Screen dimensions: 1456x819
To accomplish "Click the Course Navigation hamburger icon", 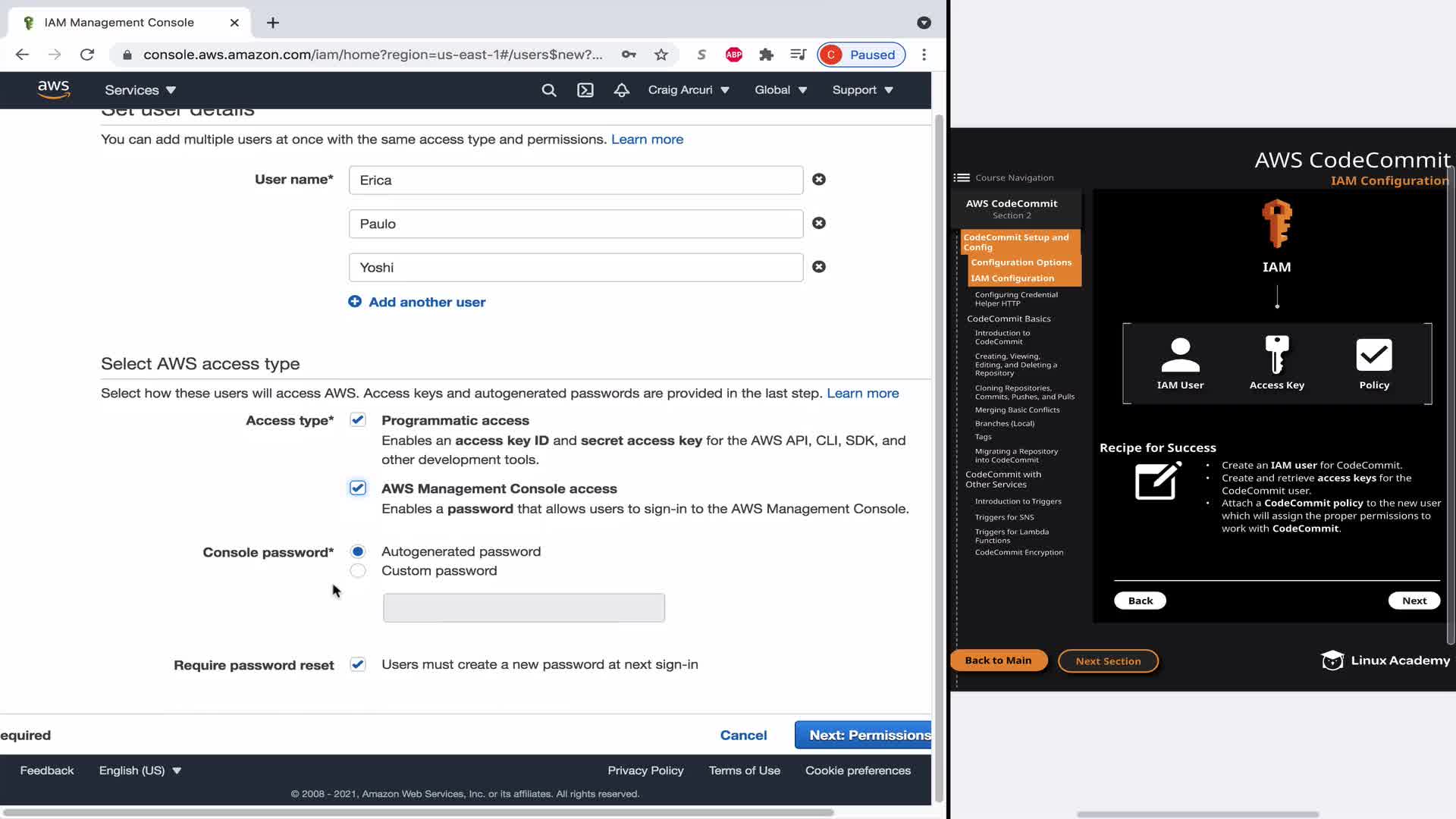I will [x=962, y=177].
